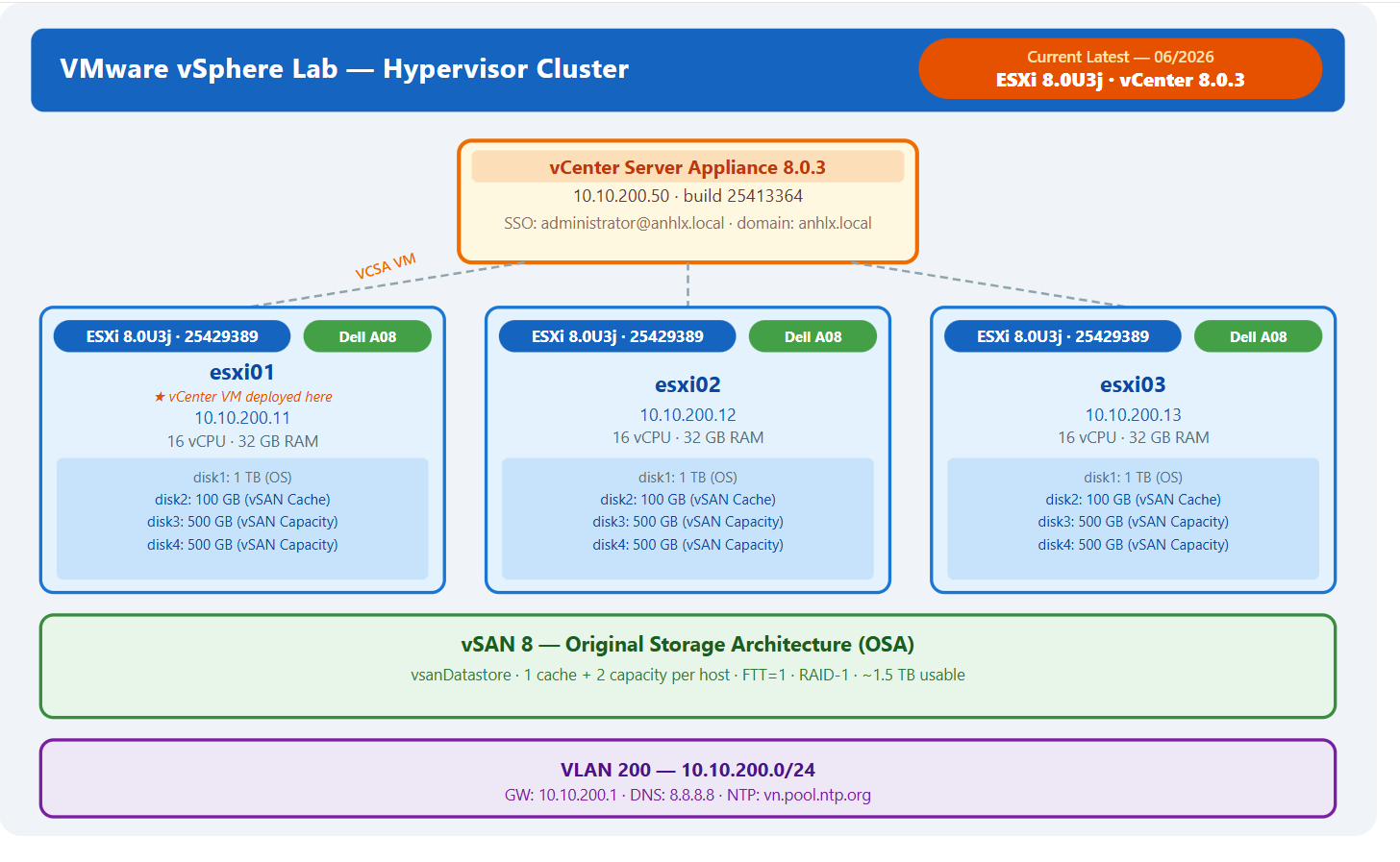Click the Dell A08 badge on esxi01
Viewport: 1400px width, 862px height.
pos(367,336)
